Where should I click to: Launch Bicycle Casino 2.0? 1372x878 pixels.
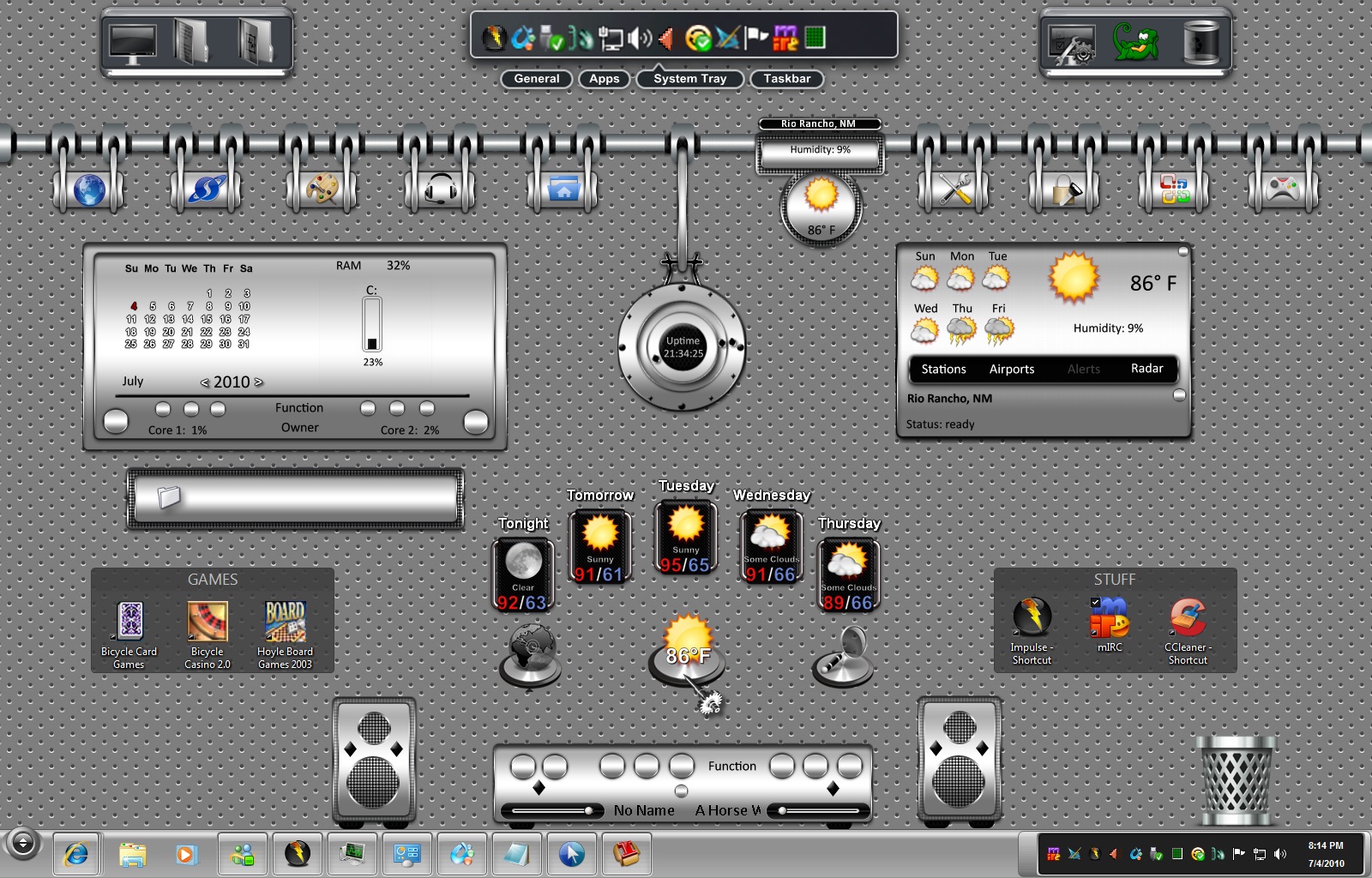click(x=208, y=634)
